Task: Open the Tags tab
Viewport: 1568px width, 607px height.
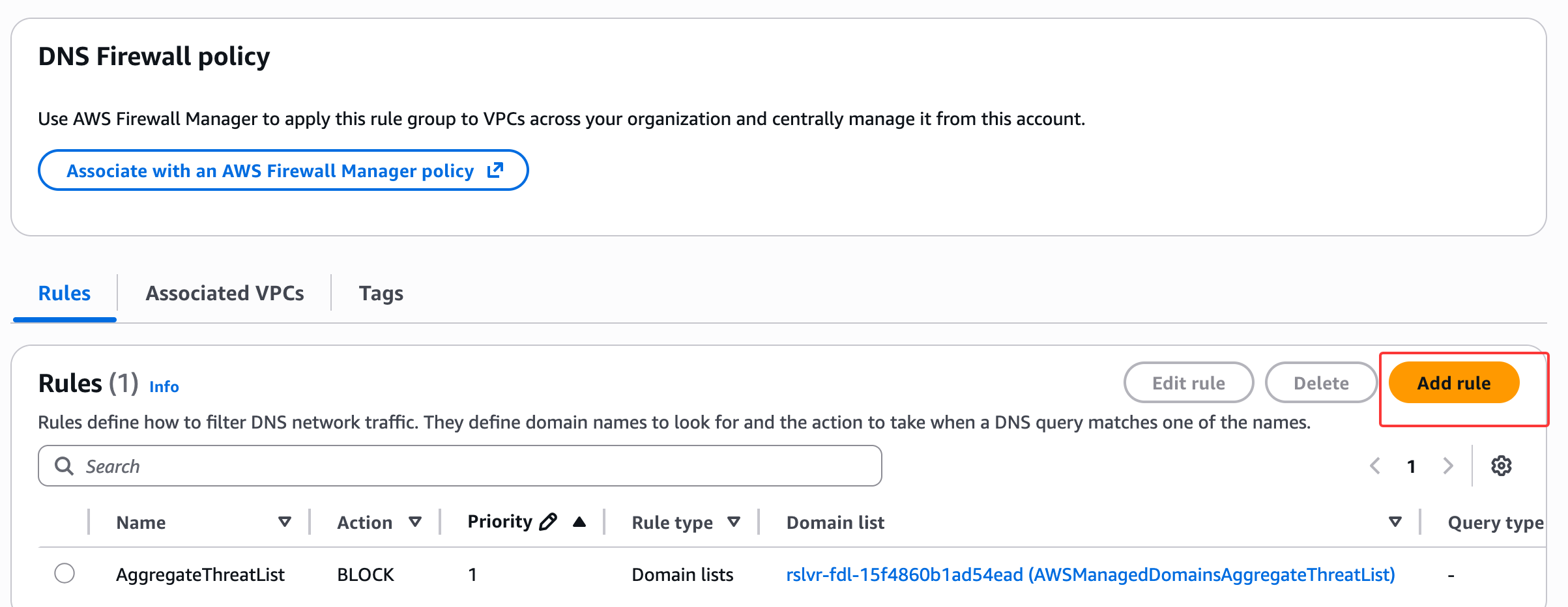Action: [x=381, y=293]
